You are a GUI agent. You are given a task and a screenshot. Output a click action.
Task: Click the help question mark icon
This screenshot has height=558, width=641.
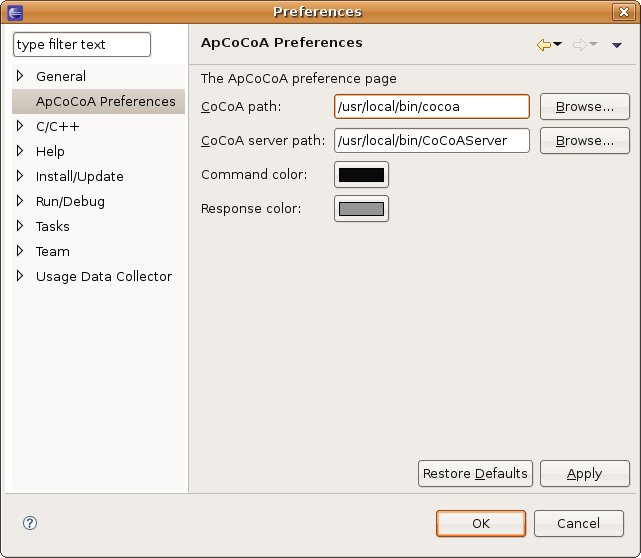pos(30,523)
